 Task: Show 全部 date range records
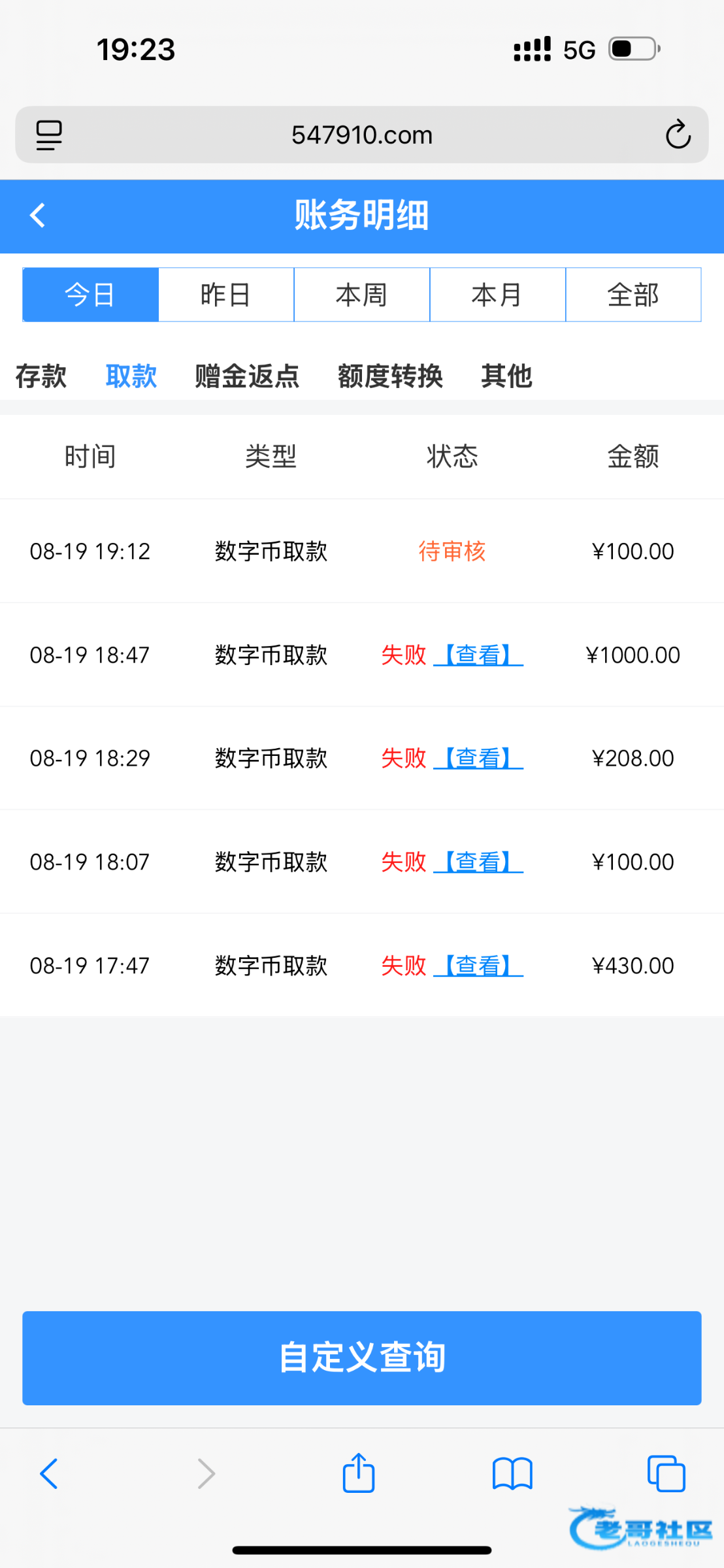tap(633, 295)
